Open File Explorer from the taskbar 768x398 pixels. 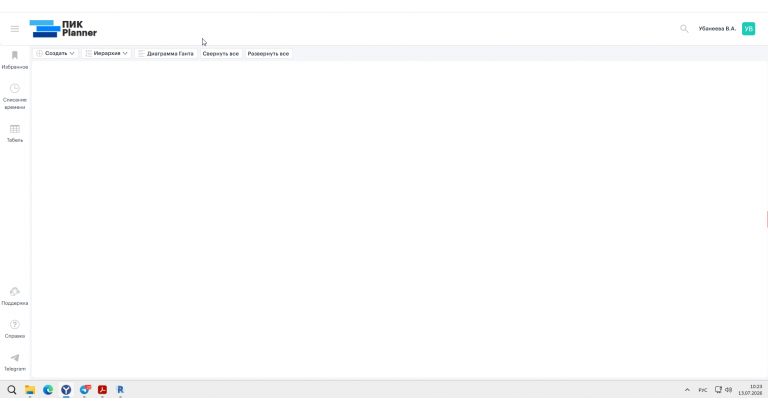coord(30,390)
